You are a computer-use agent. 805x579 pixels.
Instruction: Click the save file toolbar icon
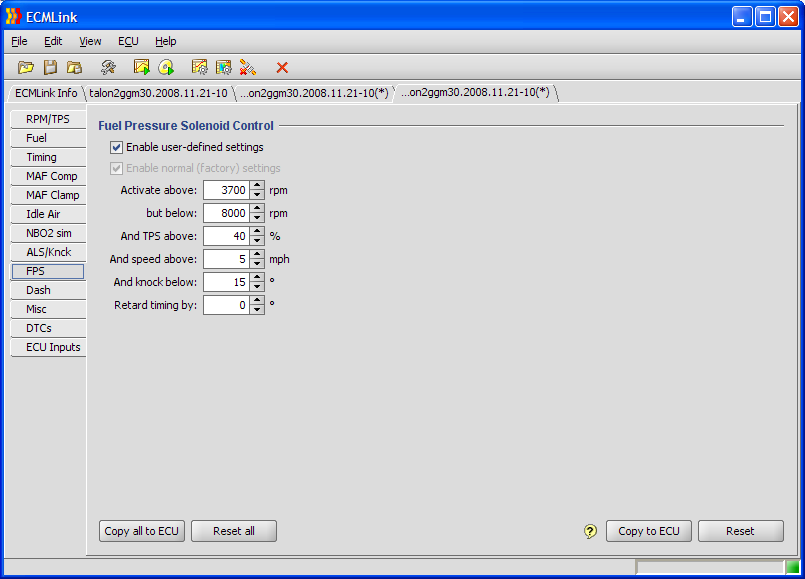(50, 67)
